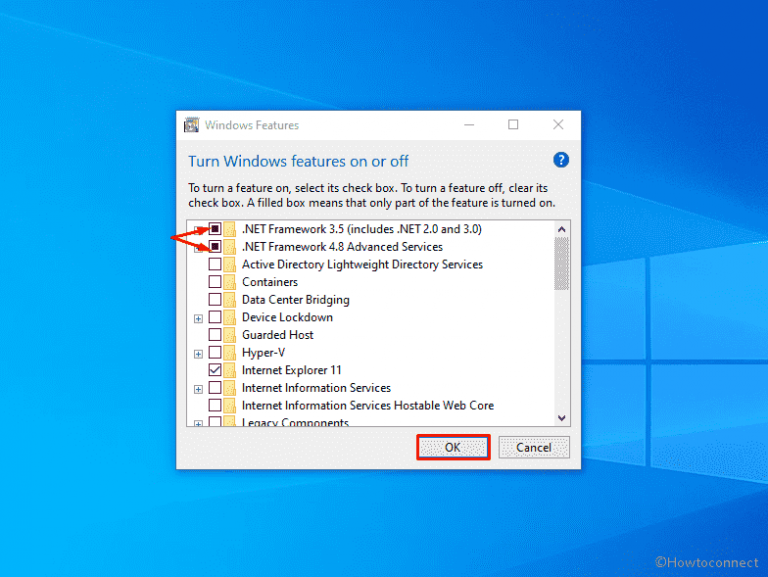Enable Active Directory Lightweight Directory Services checkbox

215,264
